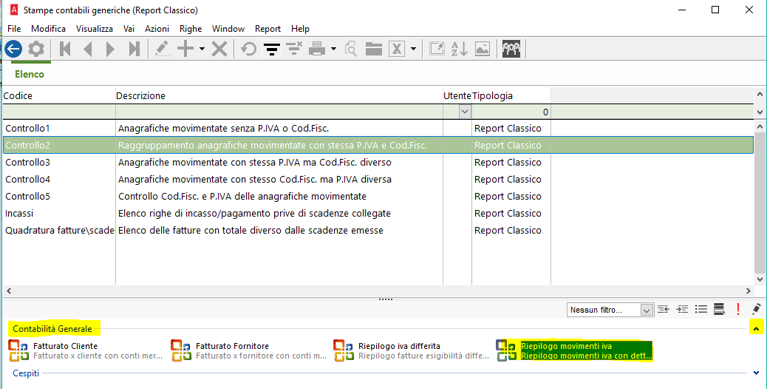Click the eraser icon in the lower panel
The width and height of the screenshot is (767, 389).
[x=756, y=309]
